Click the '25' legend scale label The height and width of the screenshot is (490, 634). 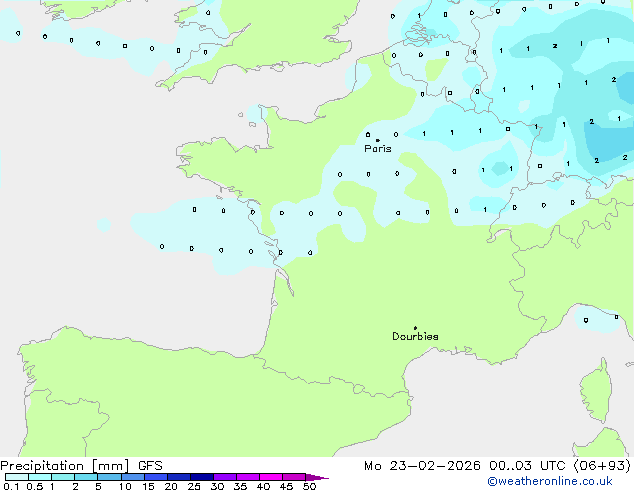point(194,486)
